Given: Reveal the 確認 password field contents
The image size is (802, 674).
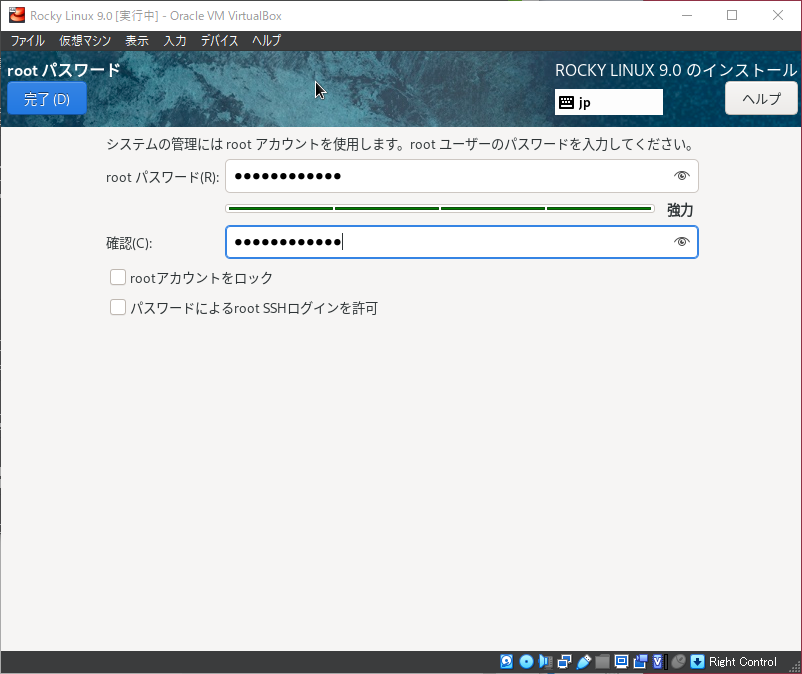Looking at the screenshot, I should point(682,241).
